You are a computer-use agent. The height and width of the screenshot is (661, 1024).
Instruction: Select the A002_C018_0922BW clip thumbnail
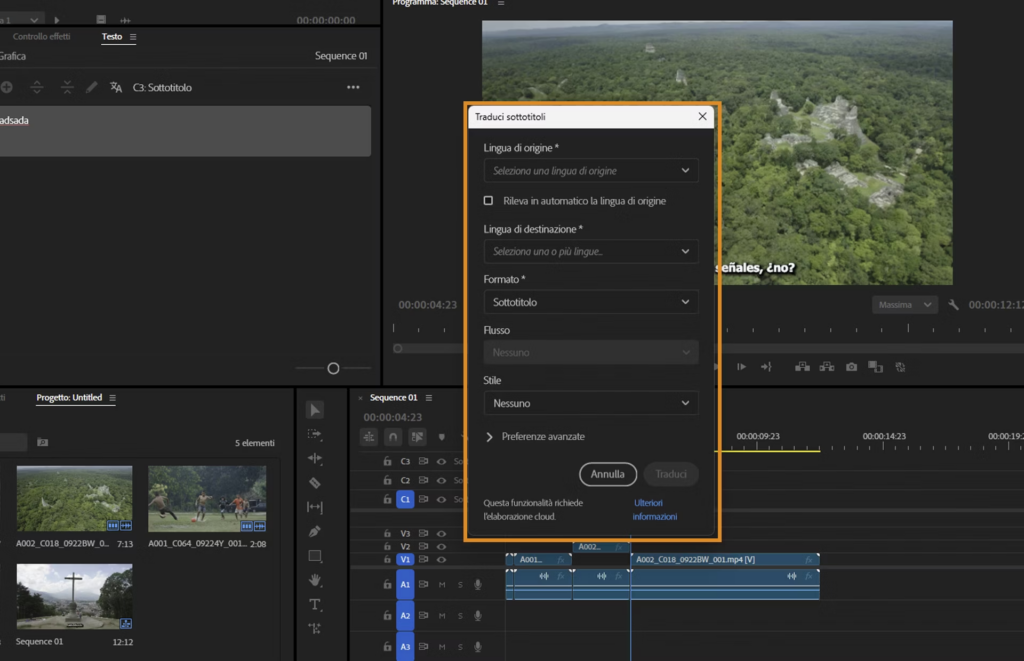pyautogui.click(x=74, y=498)
